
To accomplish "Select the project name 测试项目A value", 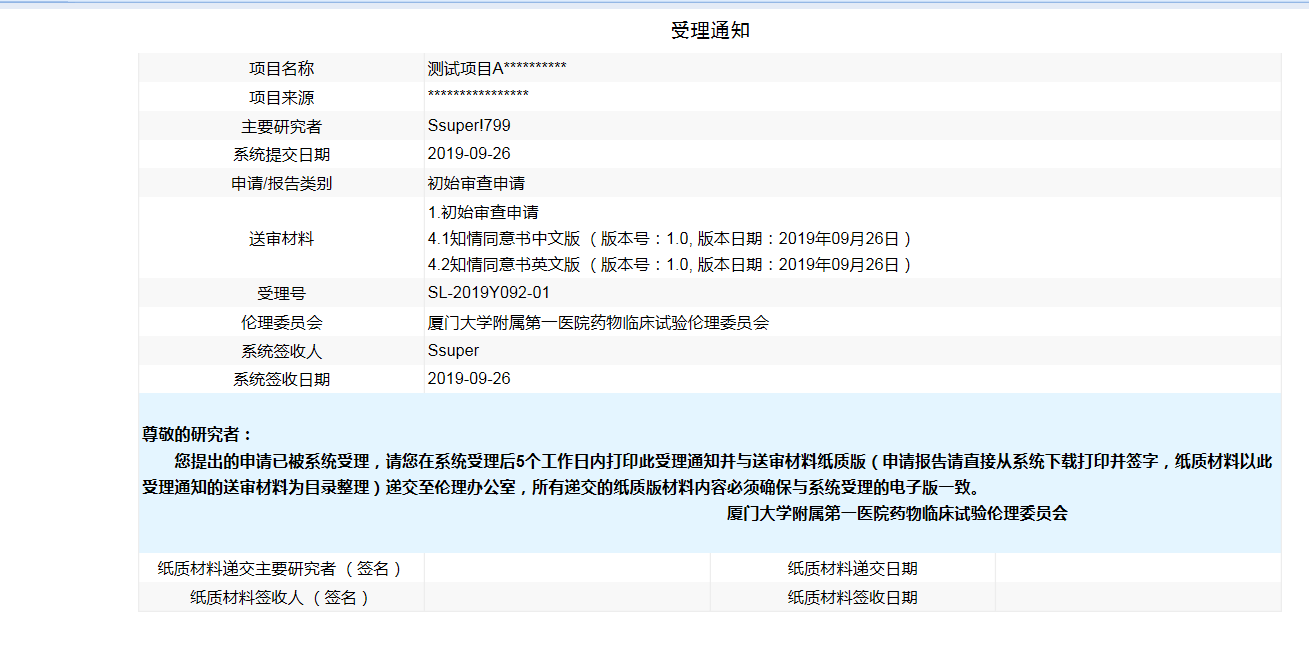I will (497, 68).
